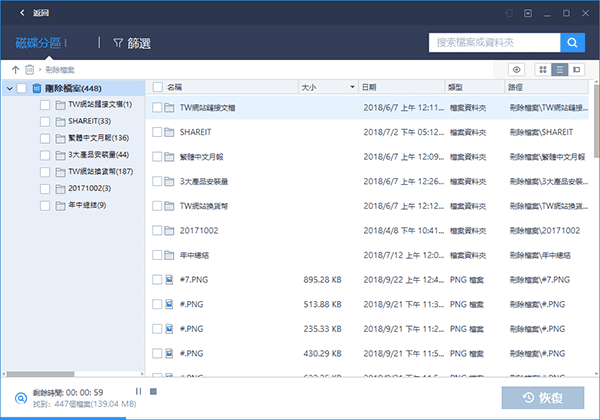The width and height of the screenshot is (600, 420).
Task: Click the eye preview icon
Action: pyautogui.click(x=517, y=70)
